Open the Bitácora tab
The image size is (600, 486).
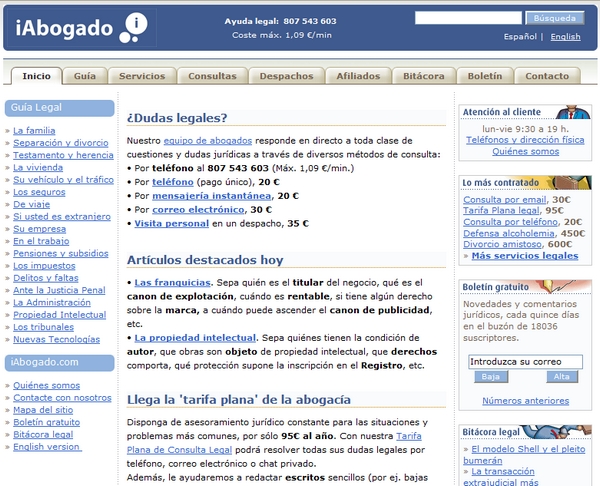pos(424,76)
